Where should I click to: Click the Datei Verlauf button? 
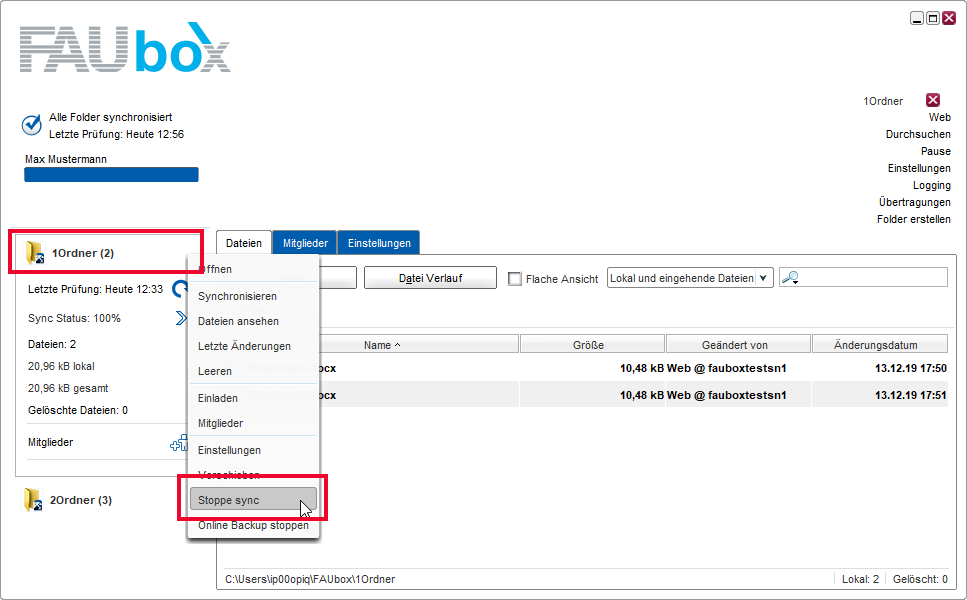pos(430,278)
